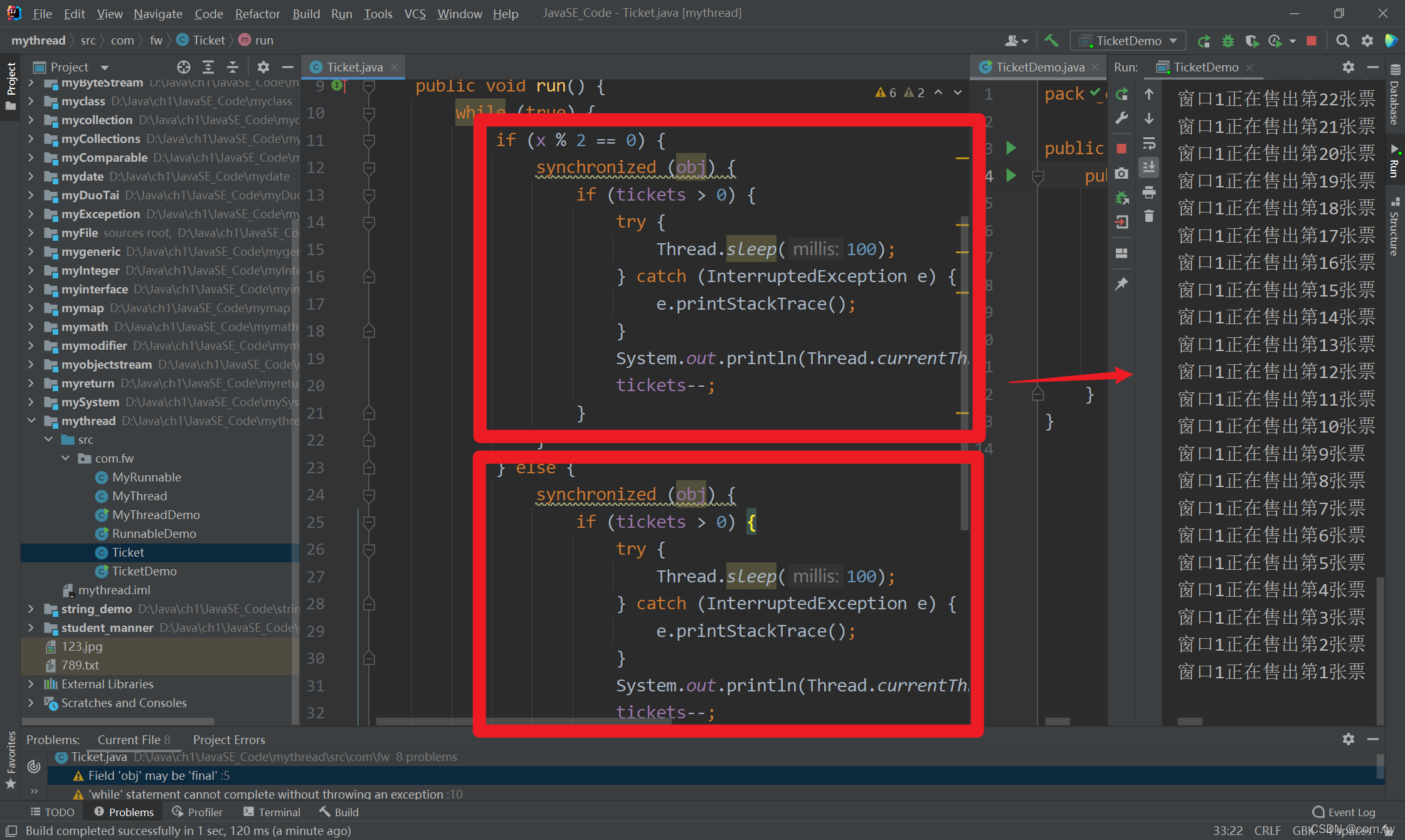The height and width of the screenshot is (840, 1405).
Task: Switch to the TicketDemo.java editor tab
Action: tap(1039, 67)
